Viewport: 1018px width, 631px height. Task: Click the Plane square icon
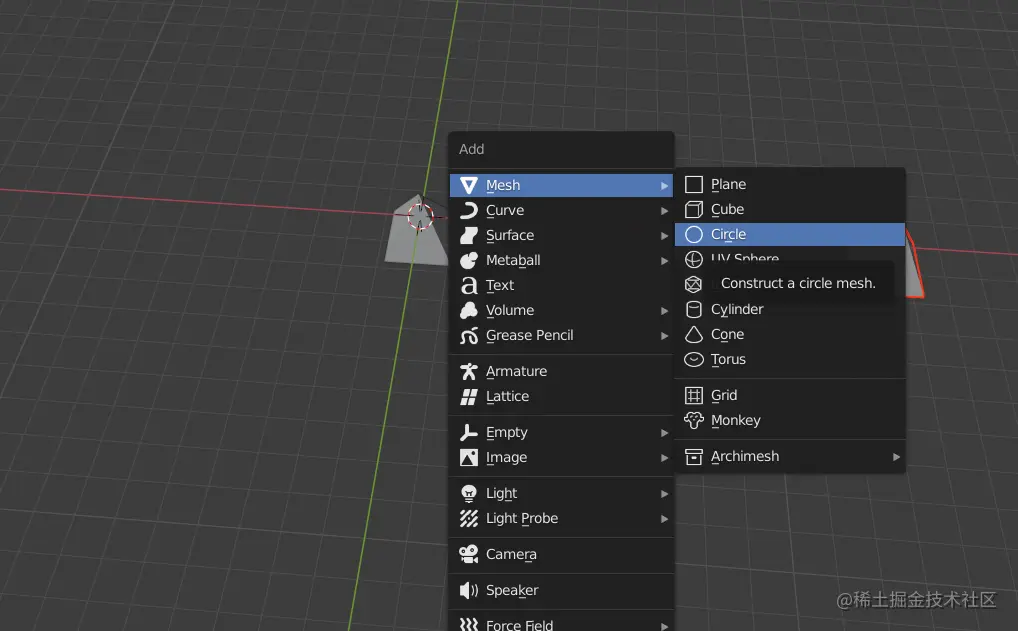pos(693,185)
